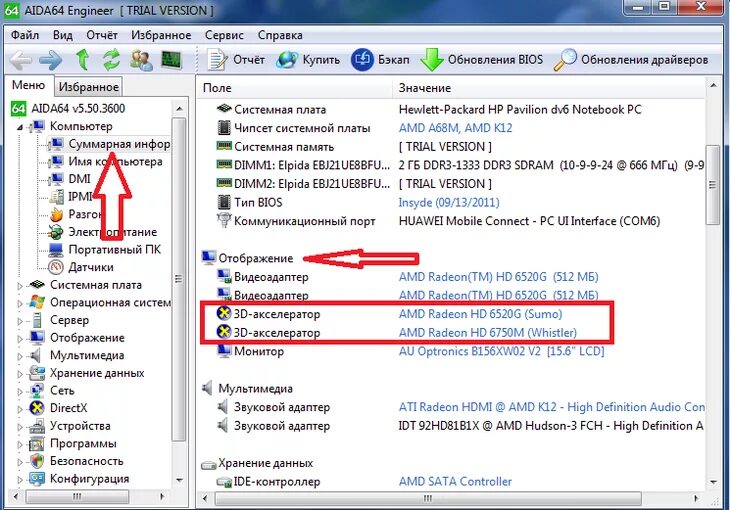
Task: Open the AMD SATA Controller link
Action: point(455,482)
